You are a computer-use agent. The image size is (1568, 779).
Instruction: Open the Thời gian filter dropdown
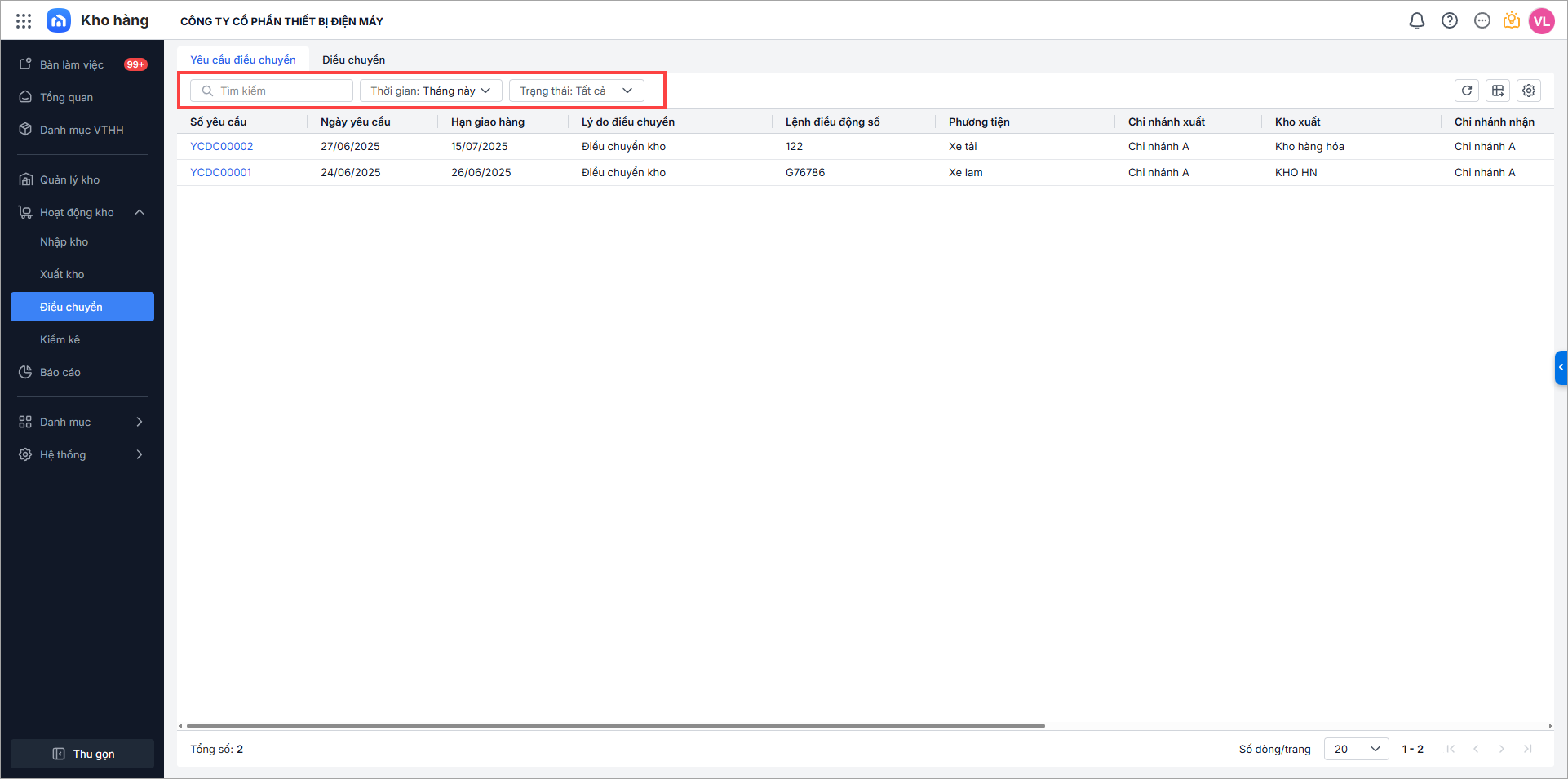pos(431,91)
